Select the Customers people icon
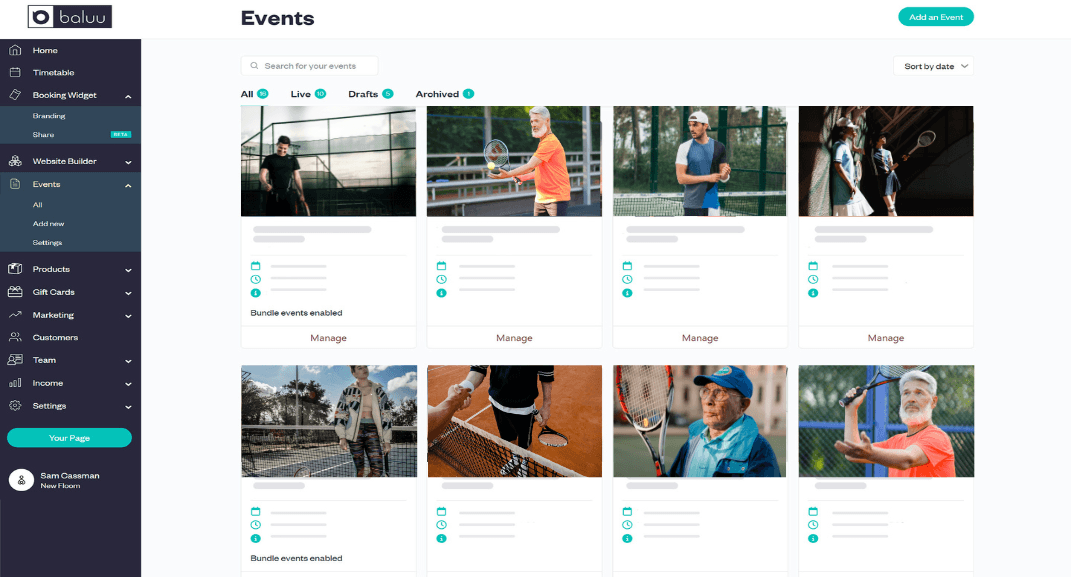The image size is (1073, 577). [x=15, y=338]
